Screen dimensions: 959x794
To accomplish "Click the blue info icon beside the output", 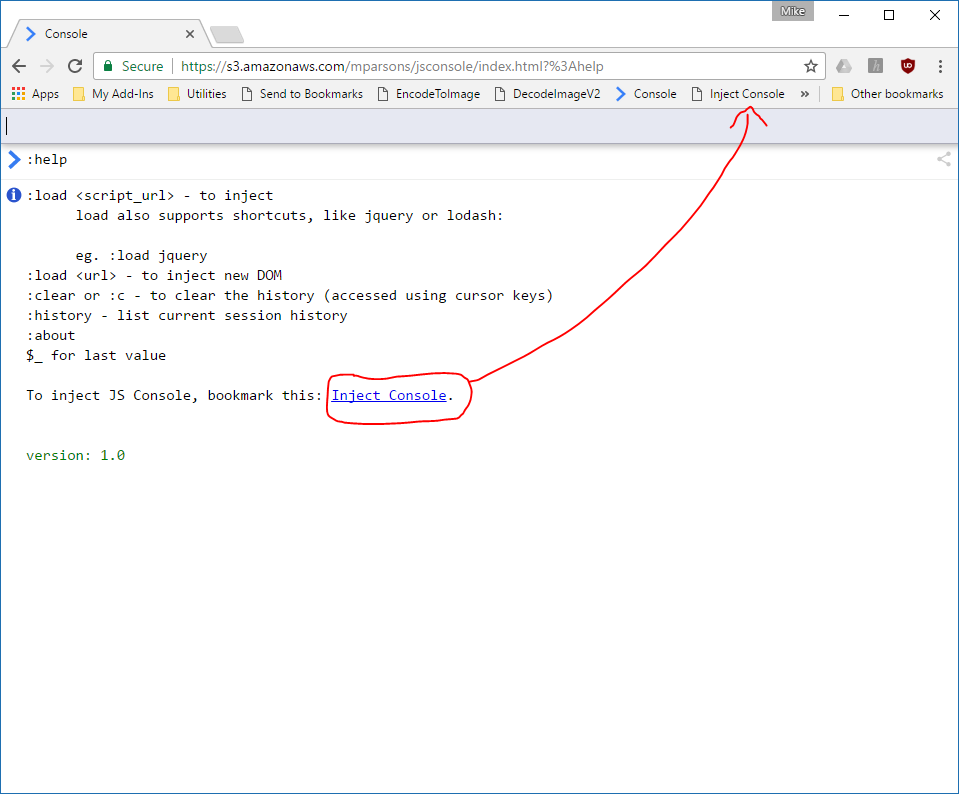I will coord(14,195).
